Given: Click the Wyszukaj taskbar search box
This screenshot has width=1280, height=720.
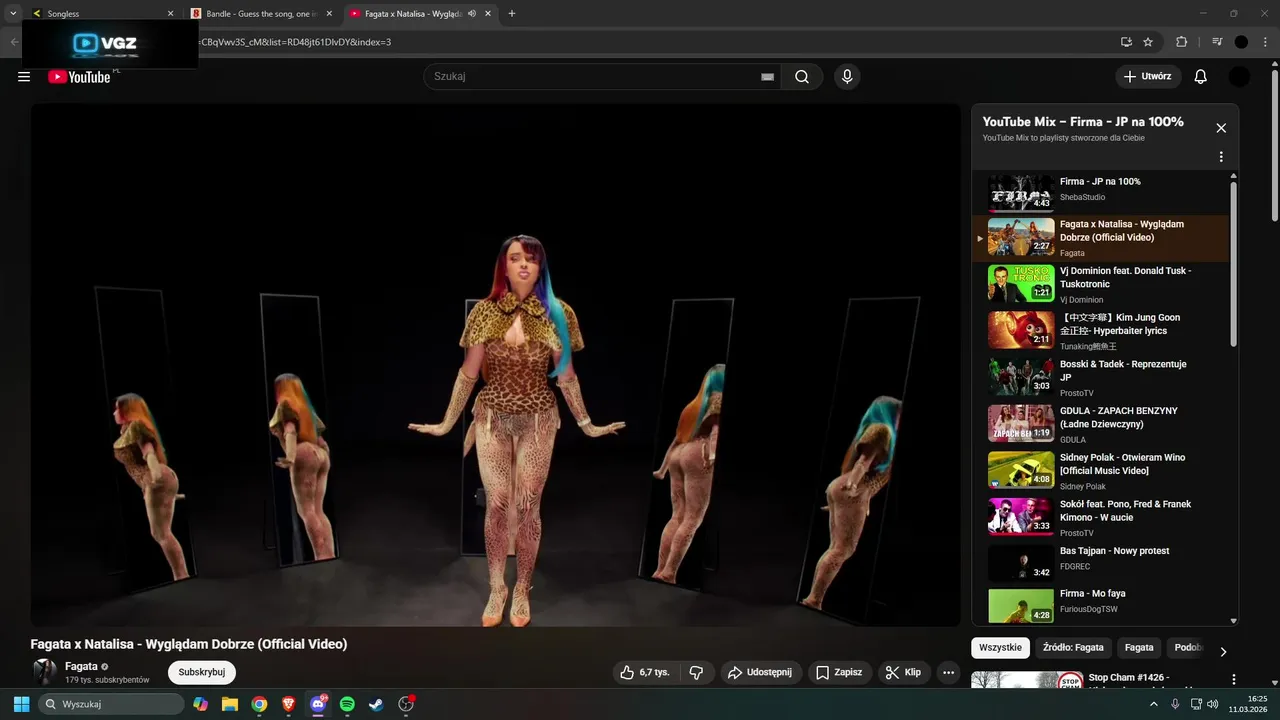Looking at the screenshot, I should pos(111,704).
